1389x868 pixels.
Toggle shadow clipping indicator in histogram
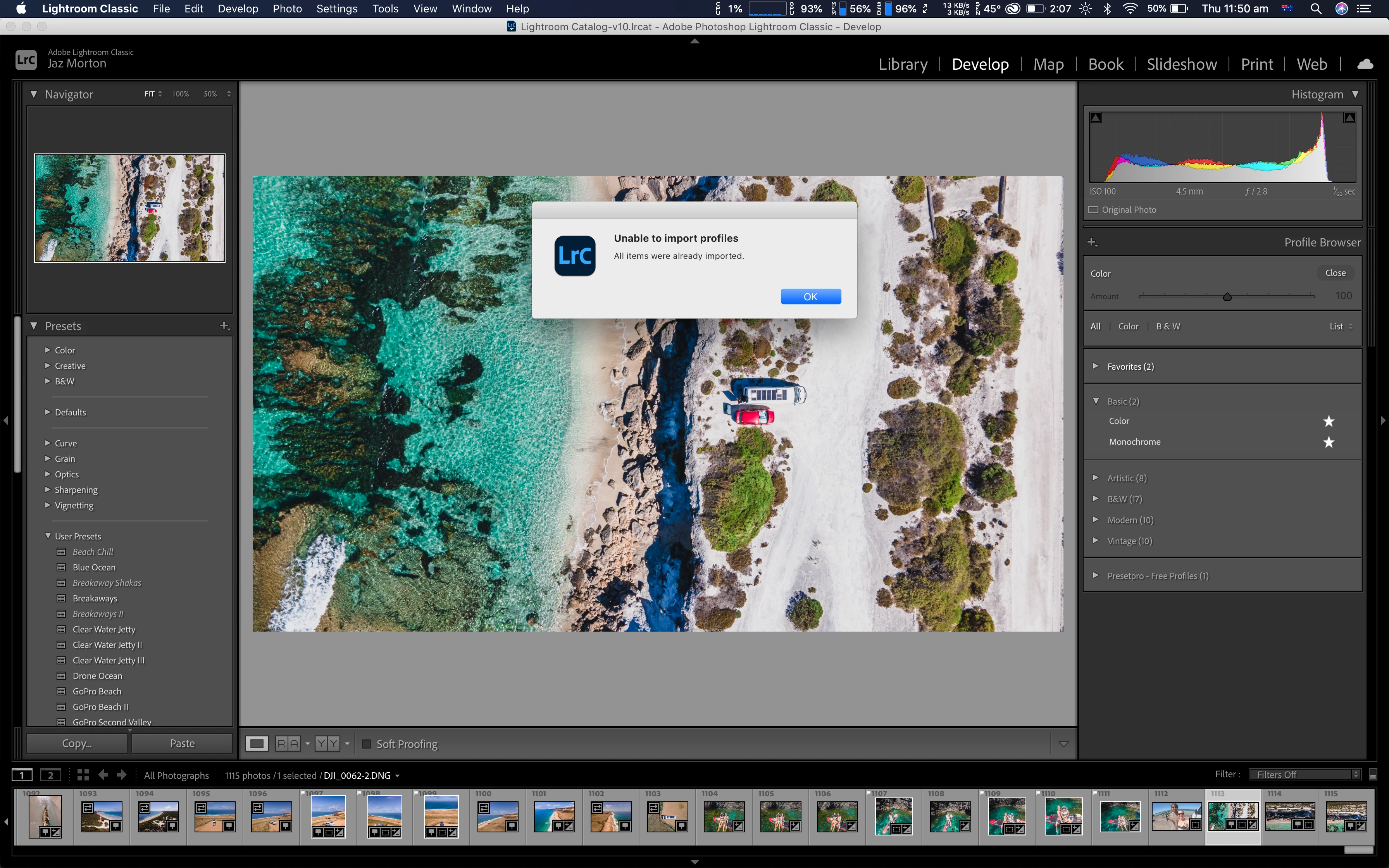(1096, 118)
